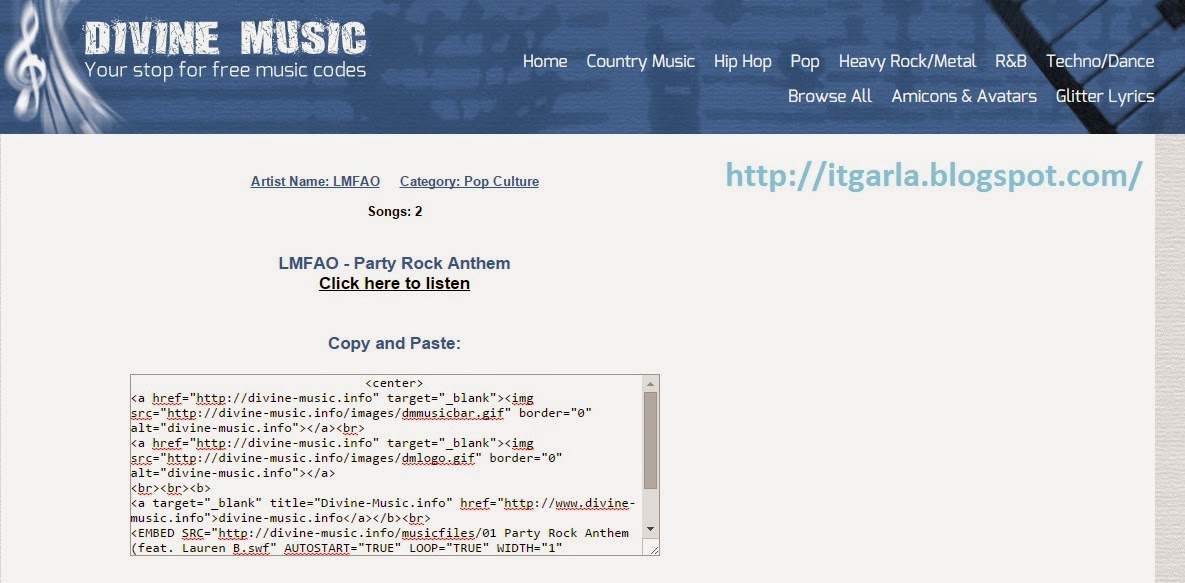Click the dmmusicbar.gif code line
This screenshot has width=1185, height=583.
(361, 413)
